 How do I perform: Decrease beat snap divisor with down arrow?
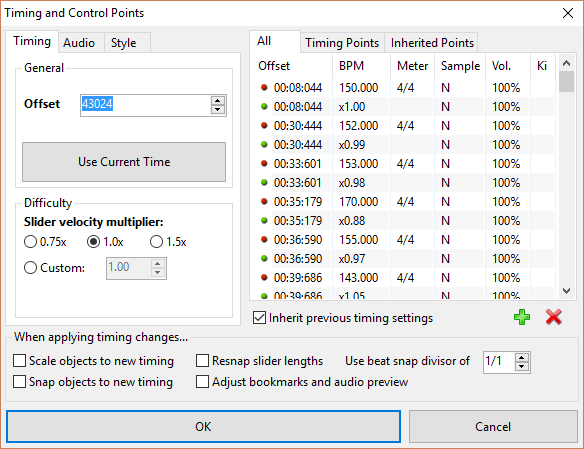tap(521, 366)
